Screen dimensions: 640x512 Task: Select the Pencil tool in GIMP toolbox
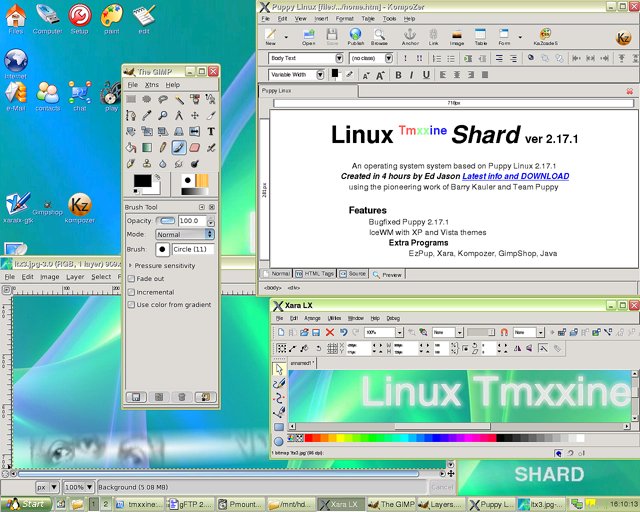[163, 147]
